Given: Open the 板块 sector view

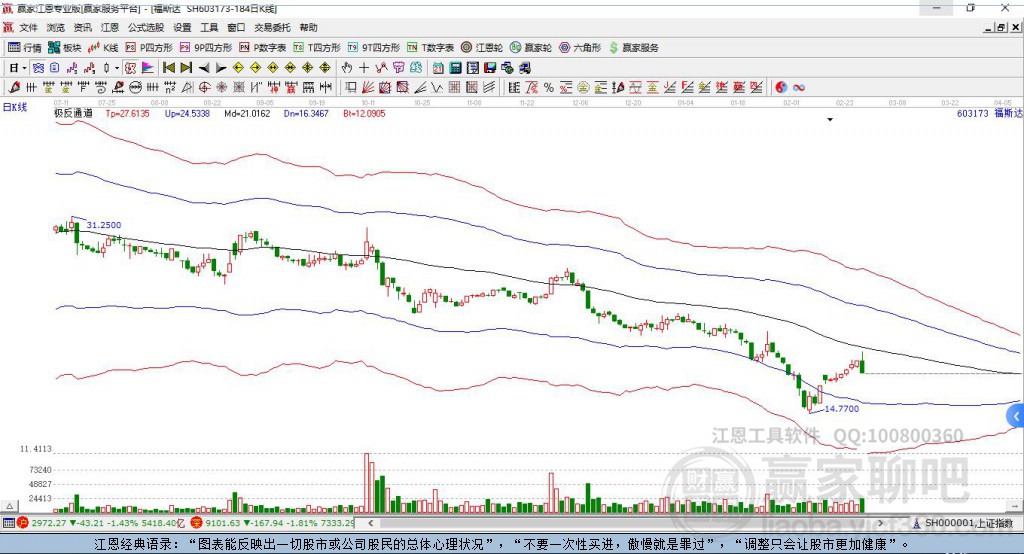Looking at the screenshot, I should click(x=65, y=48).
